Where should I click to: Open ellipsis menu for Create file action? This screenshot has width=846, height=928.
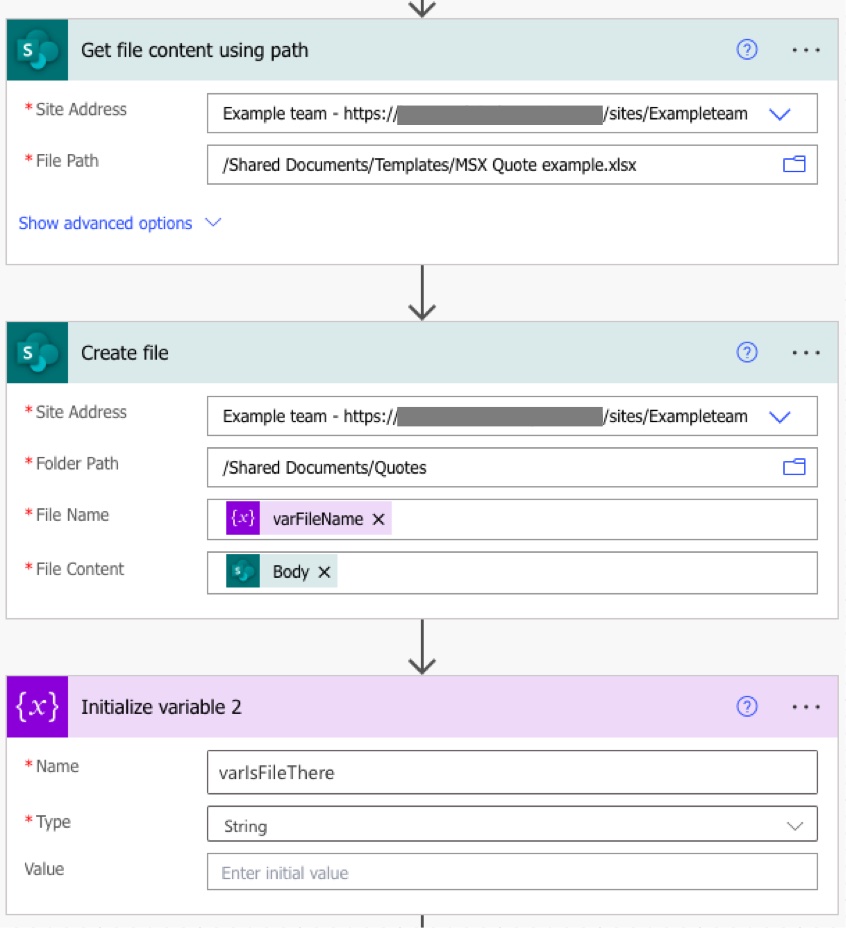click(805, 352)
